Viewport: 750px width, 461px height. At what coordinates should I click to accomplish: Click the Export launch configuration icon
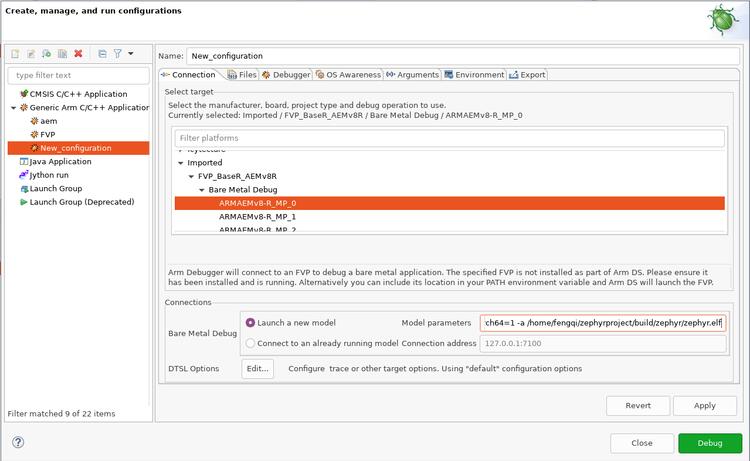click(47, 53)
